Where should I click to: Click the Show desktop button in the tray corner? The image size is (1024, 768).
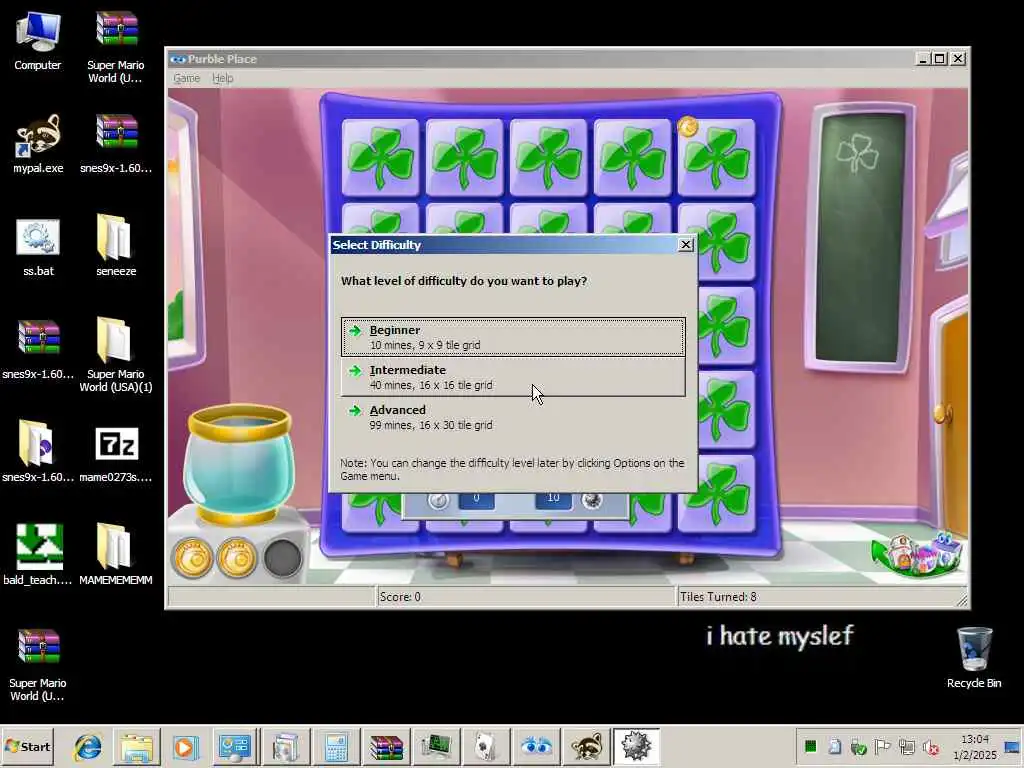click(x=1012, y=746)
